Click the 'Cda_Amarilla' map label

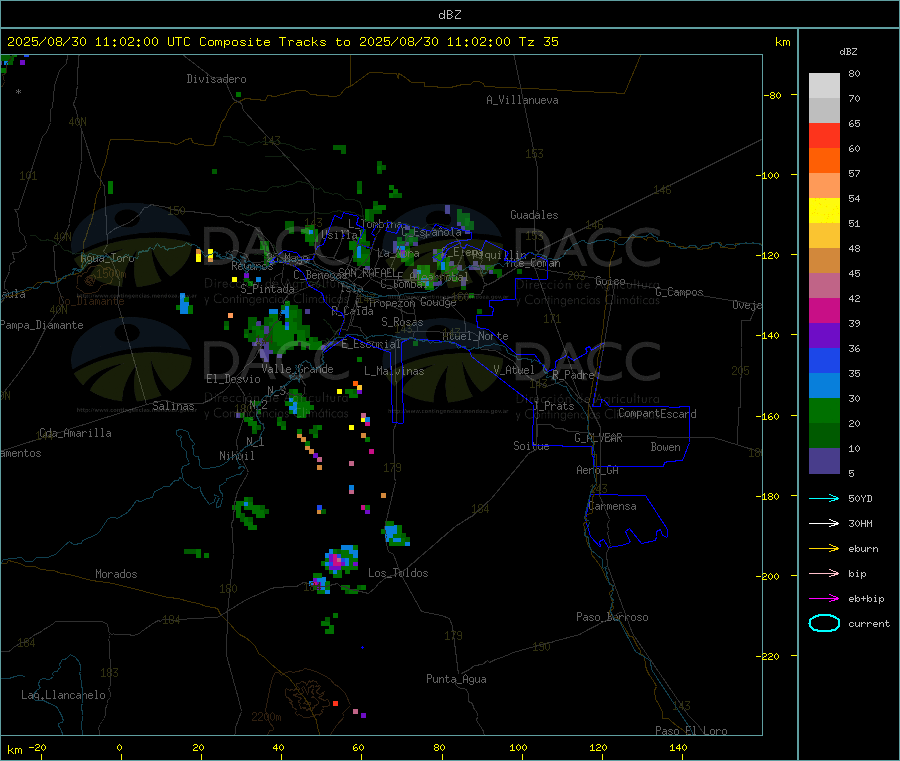click(x=75, y=433)
